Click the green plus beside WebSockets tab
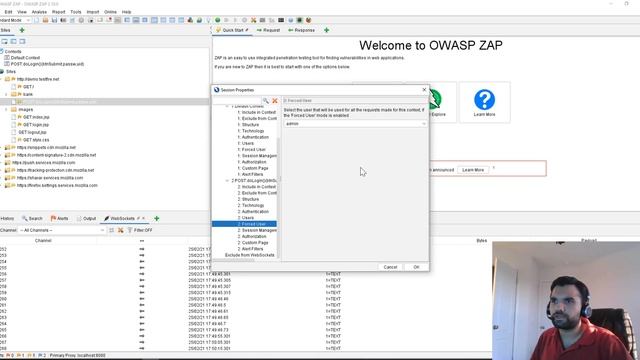The image size is (640, 360). [157, 218]
